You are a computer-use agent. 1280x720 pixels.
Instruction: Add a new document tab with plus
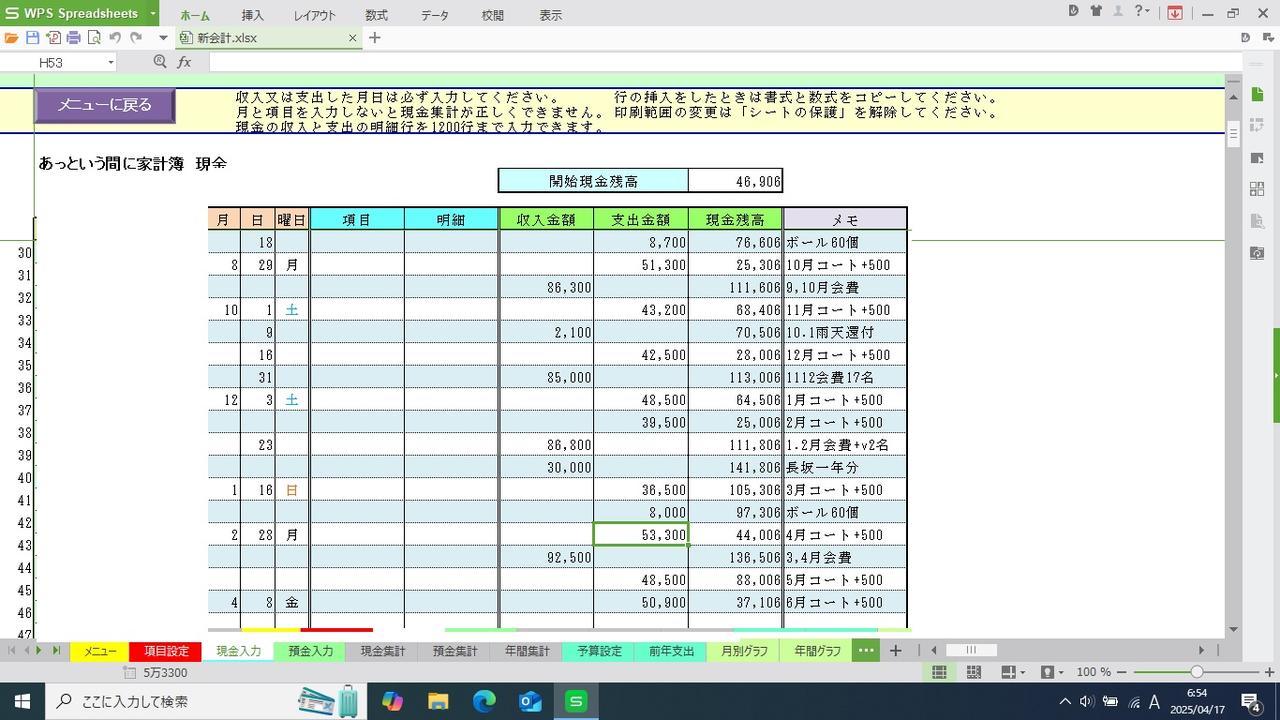[375, 38]
